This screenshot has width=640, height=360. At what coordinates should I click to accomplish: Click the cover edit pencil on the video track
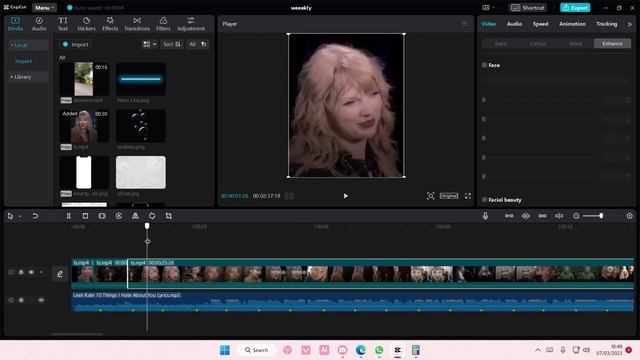[x=60, y=274]
